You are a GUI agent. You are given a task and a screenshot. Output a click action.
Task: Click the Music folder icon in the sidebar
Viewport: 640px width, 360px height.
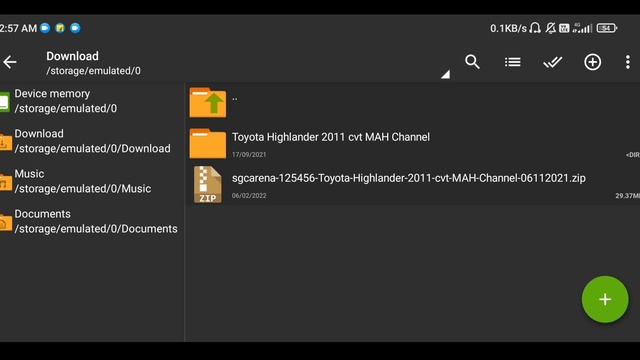[x=5, y=182]
